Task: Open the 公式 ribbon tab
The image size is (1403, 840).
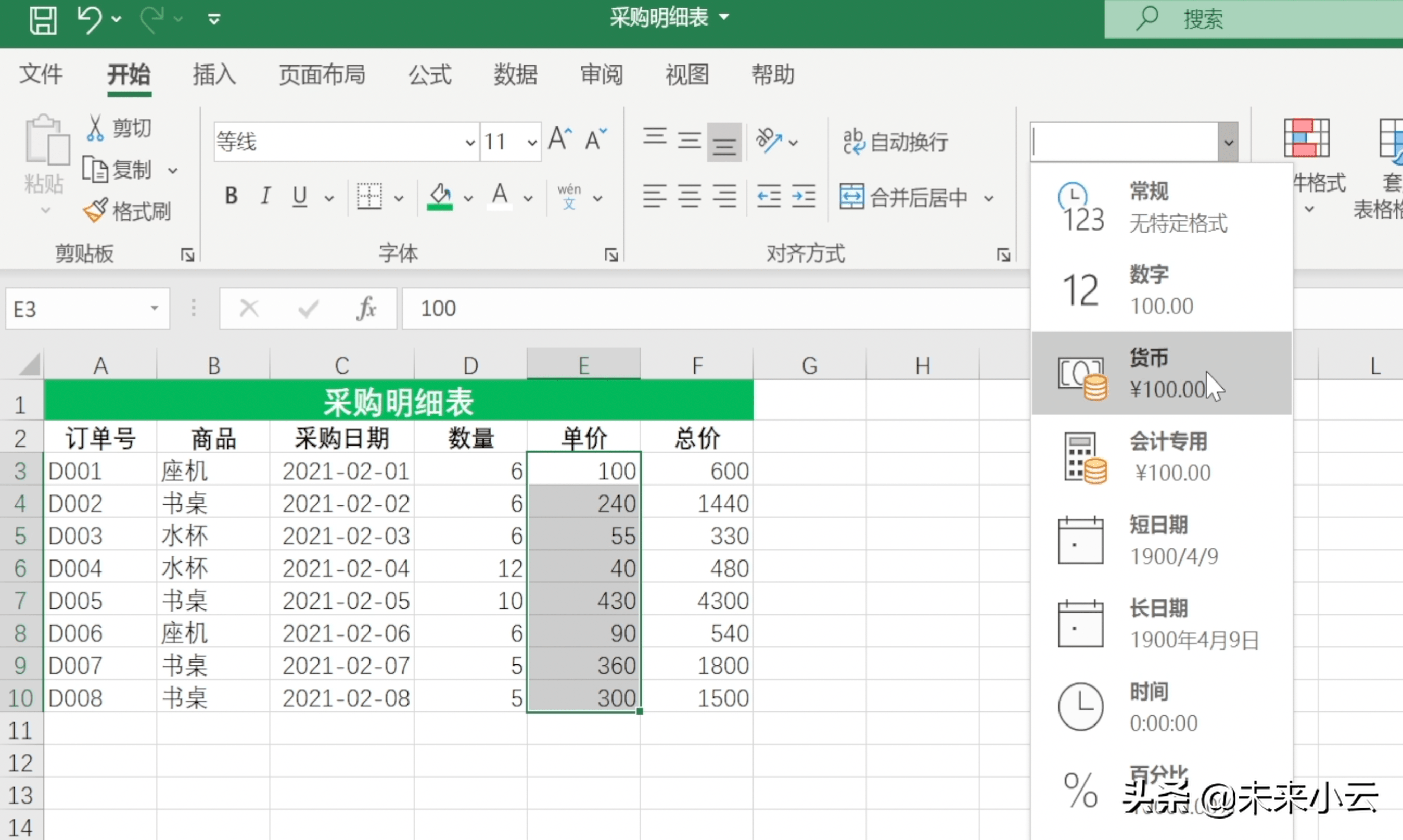Action: (x=430, y=74)
